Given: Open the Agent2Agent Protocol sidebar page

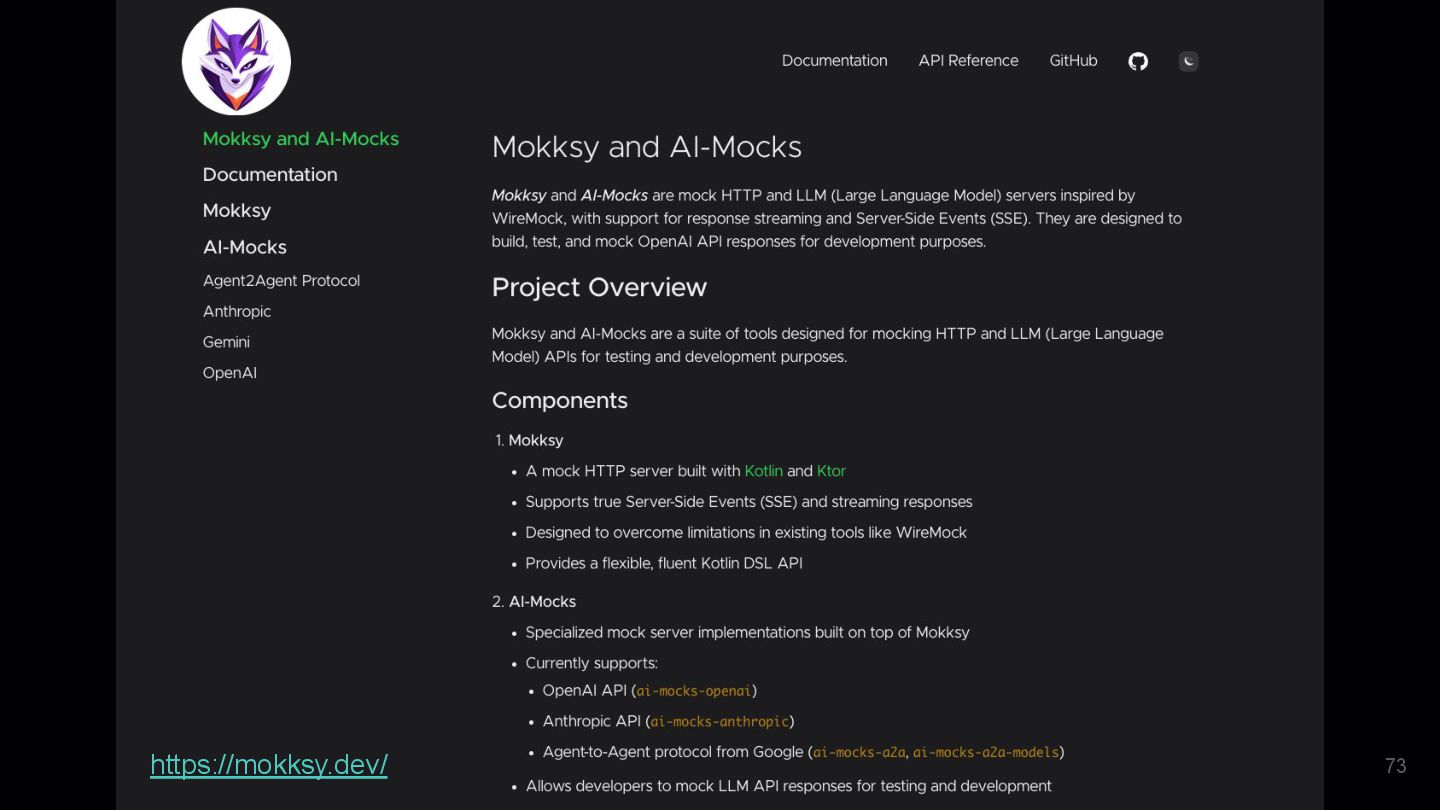Looking at the screenshot, I should (x=281, y=281).
